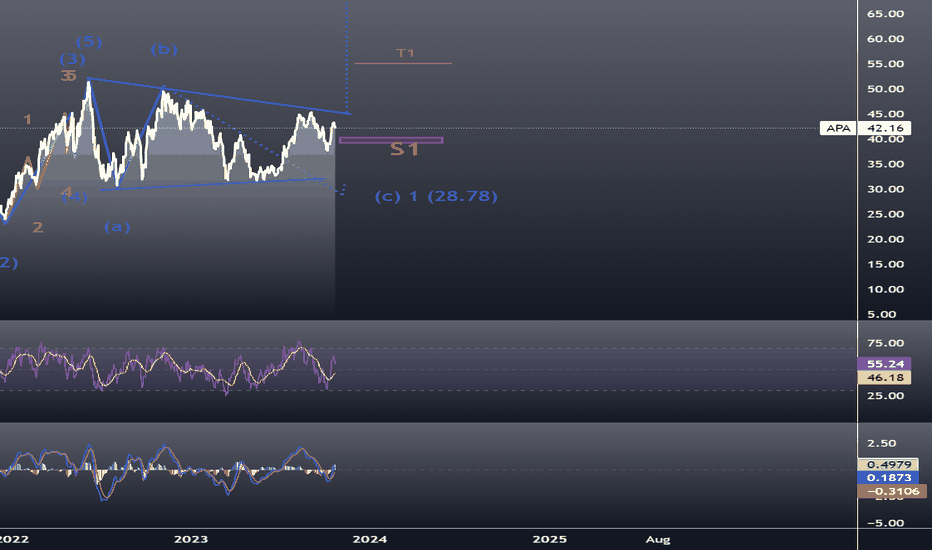Click the MACD histogram value 0.4979
The height and width of the screenshot is (550, 932).
pyautogui.click(x=888, y=464)
